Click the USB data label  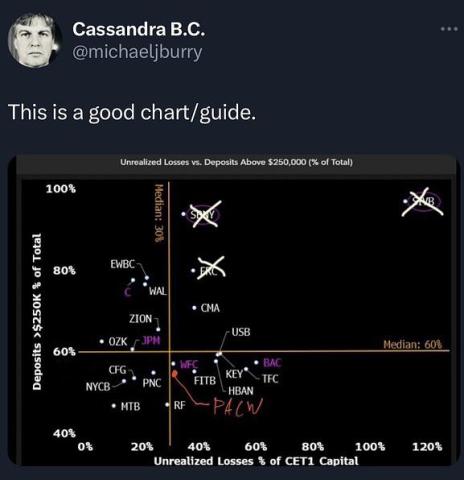coord(241,332)
